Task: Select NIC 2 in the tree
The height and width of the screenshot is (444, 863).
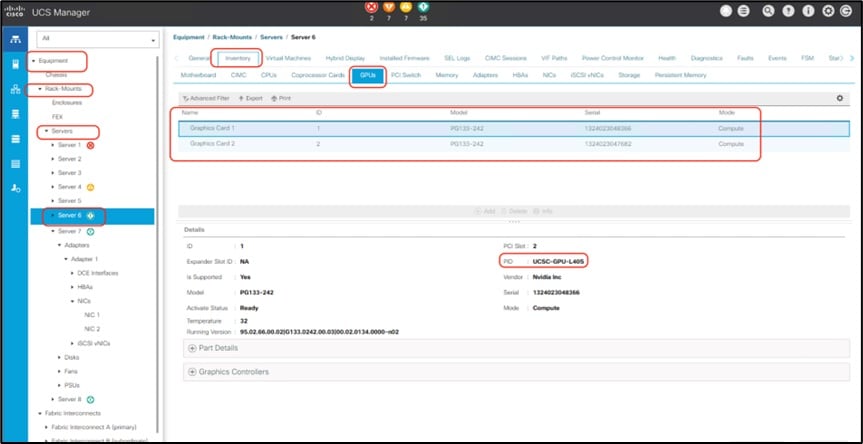Action: pyautogui.click(x=92, y=329)
